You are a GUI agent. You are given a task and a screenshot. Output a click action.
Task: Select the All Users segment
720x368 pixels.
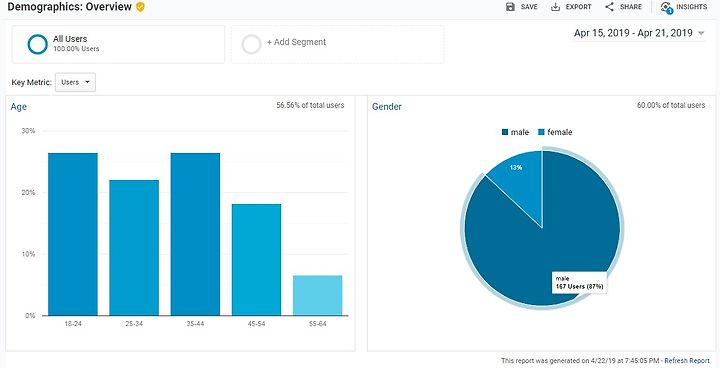point(118,44)
